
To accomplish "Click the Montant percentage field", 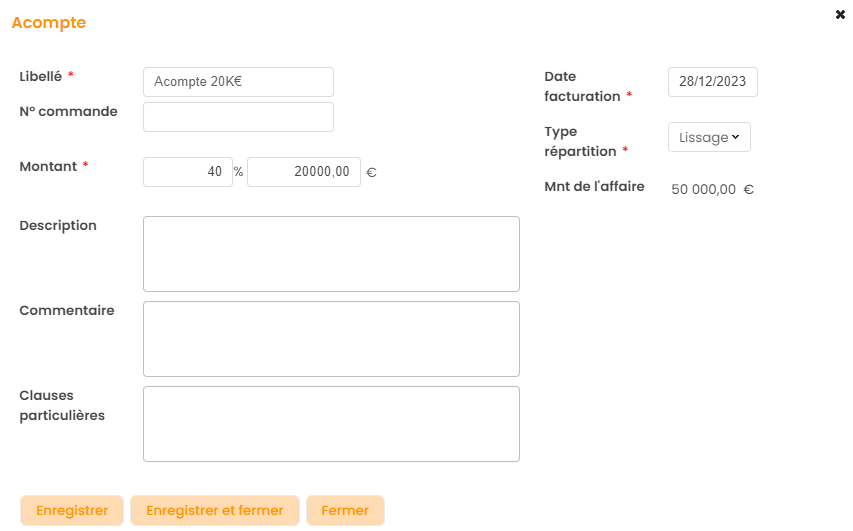I will tap(188, 172).
